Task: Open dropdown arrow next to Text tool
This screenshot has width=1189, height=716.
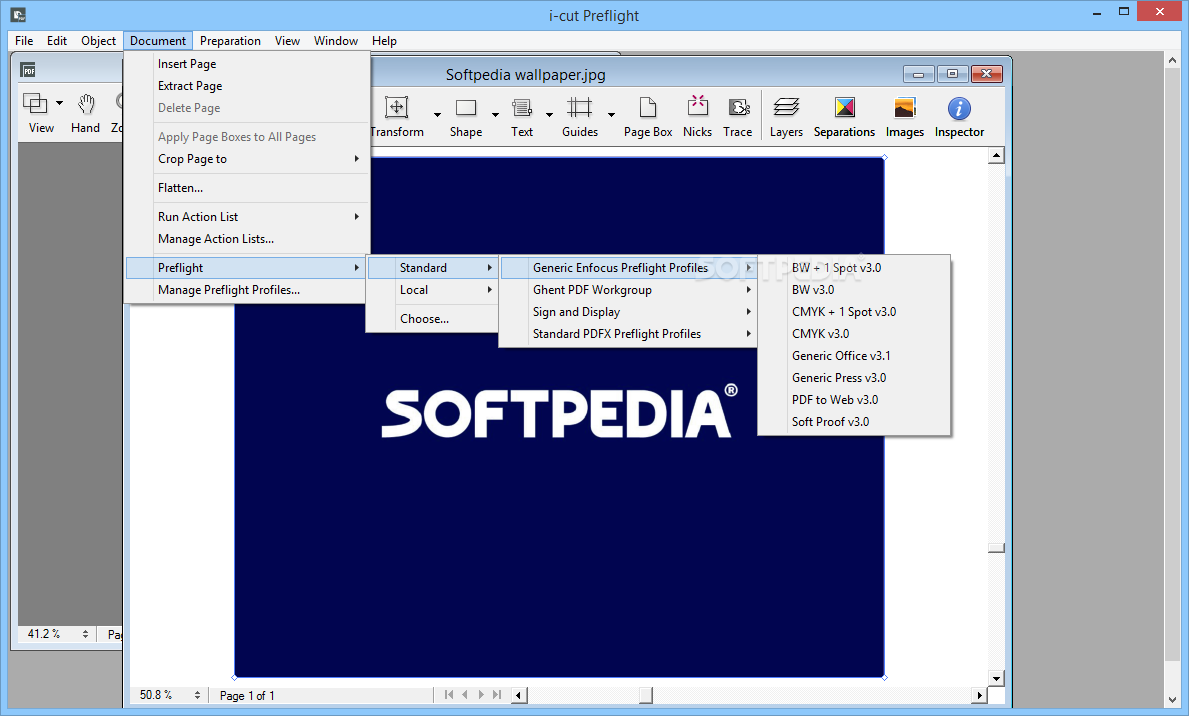Action: (550, 115)
